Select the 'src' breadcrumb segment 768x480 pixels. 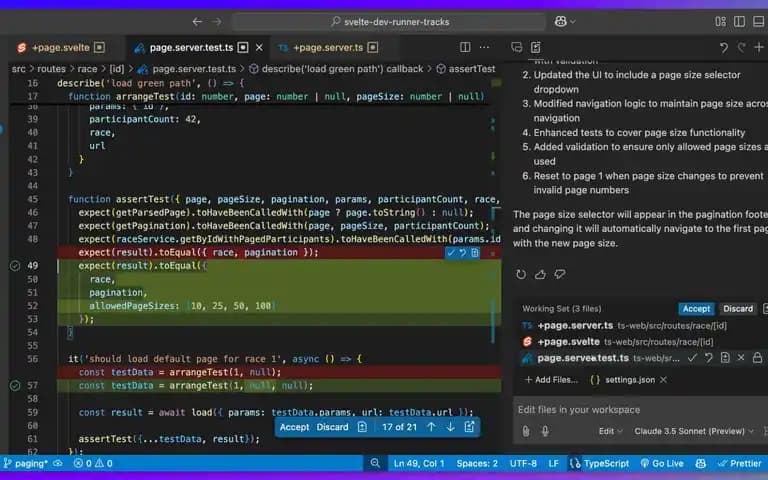(19, 69)
